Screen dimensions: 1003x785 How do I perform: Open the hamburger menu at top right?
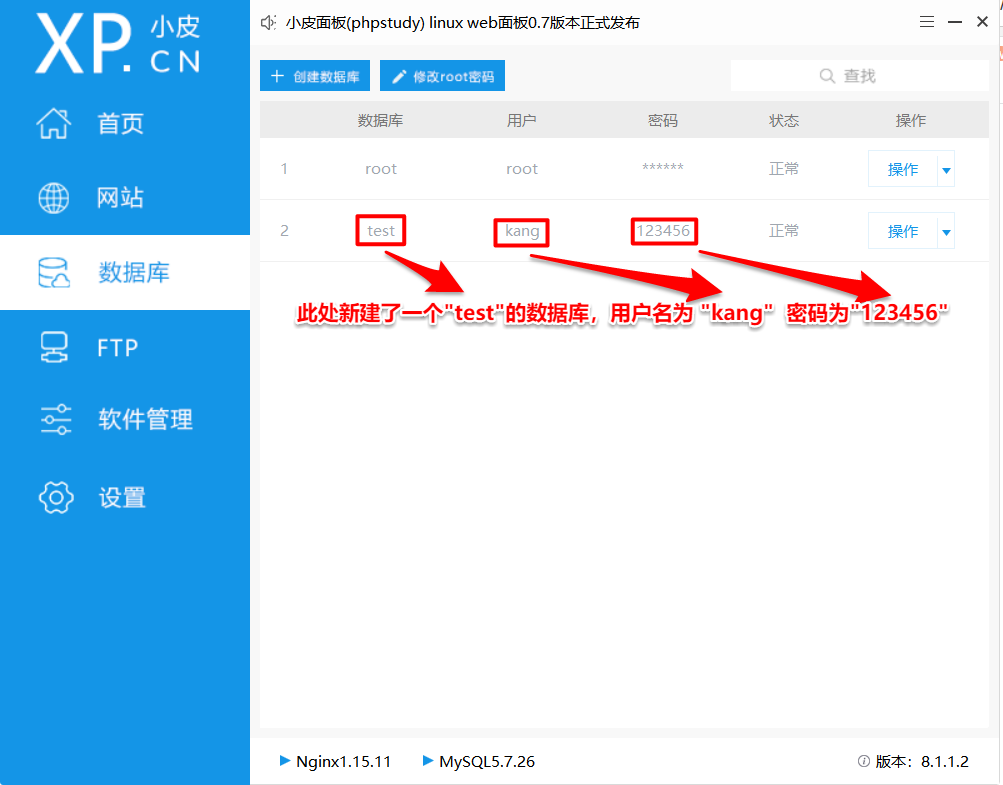pyautogui.click(x=927, y=20)
